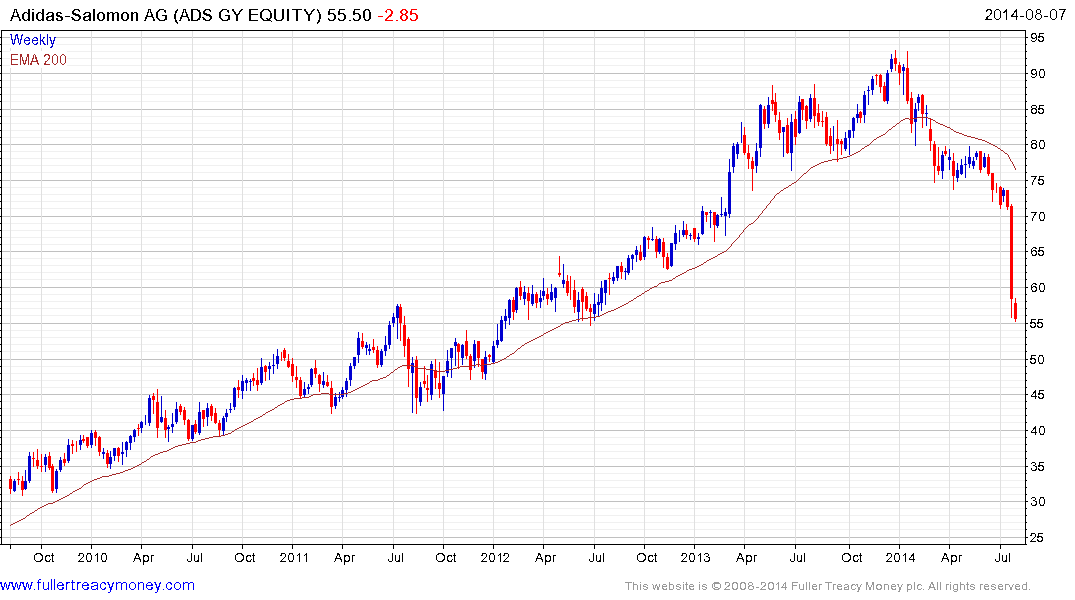Screen dimensions: 1075x600
Task: Click the 2013 year label on time axis
Action: (x=695, y=557)
